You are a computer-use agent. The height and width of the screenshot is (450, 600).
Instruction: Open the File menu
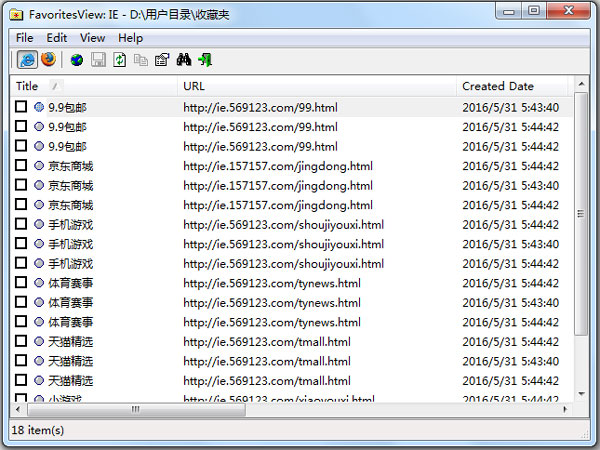25,38
